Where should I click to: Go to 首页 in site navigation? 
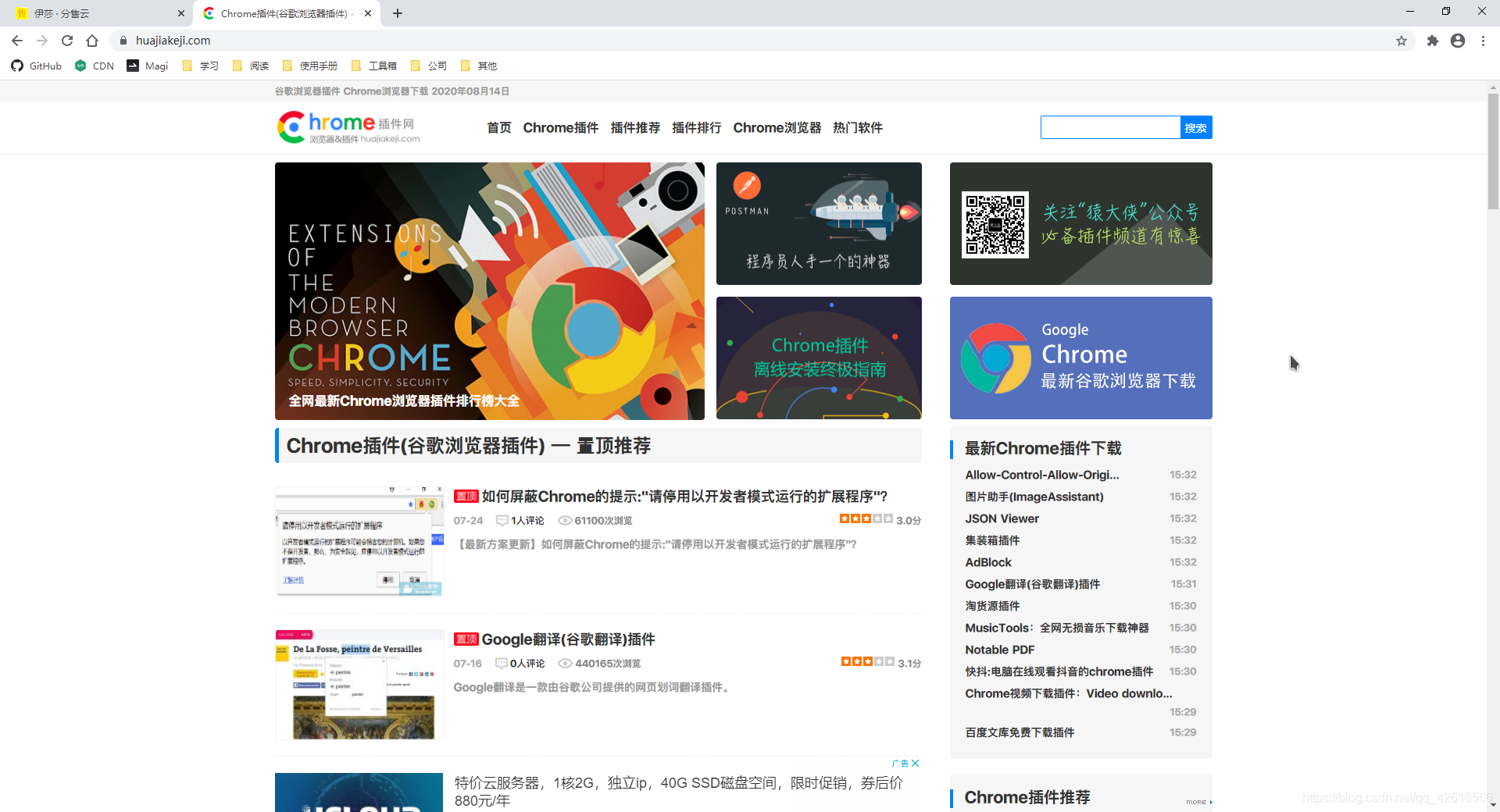pos(498,127)
